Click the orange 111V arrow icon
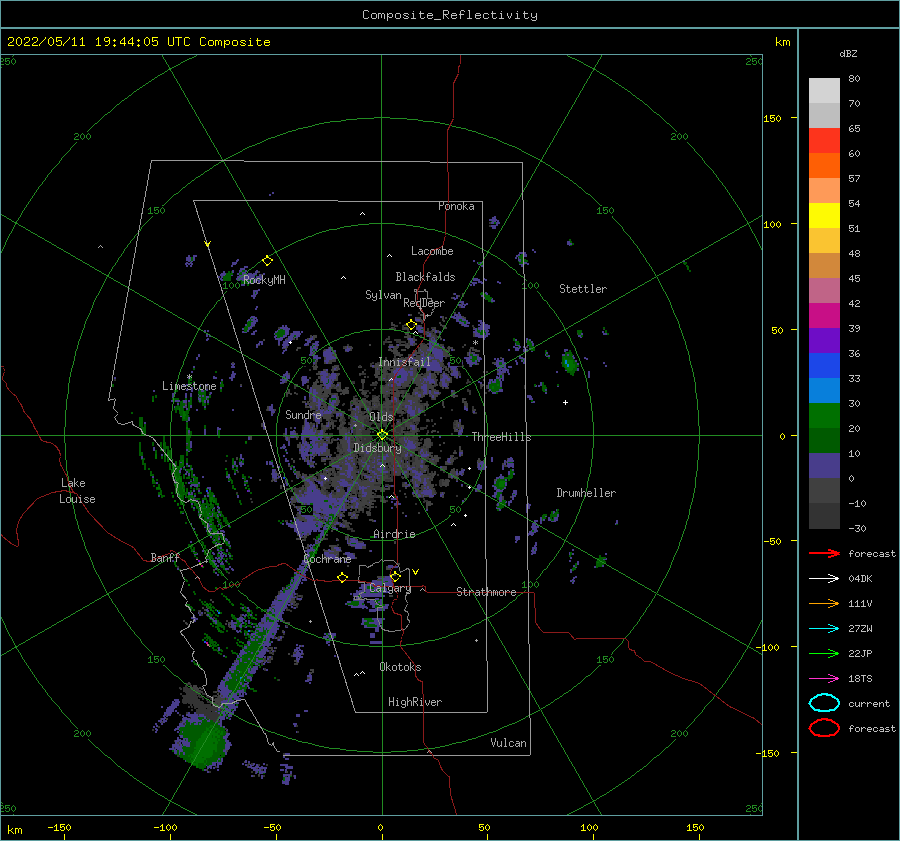Image resolution: width=900 pixels, height=841 pixels. [824, 603]
